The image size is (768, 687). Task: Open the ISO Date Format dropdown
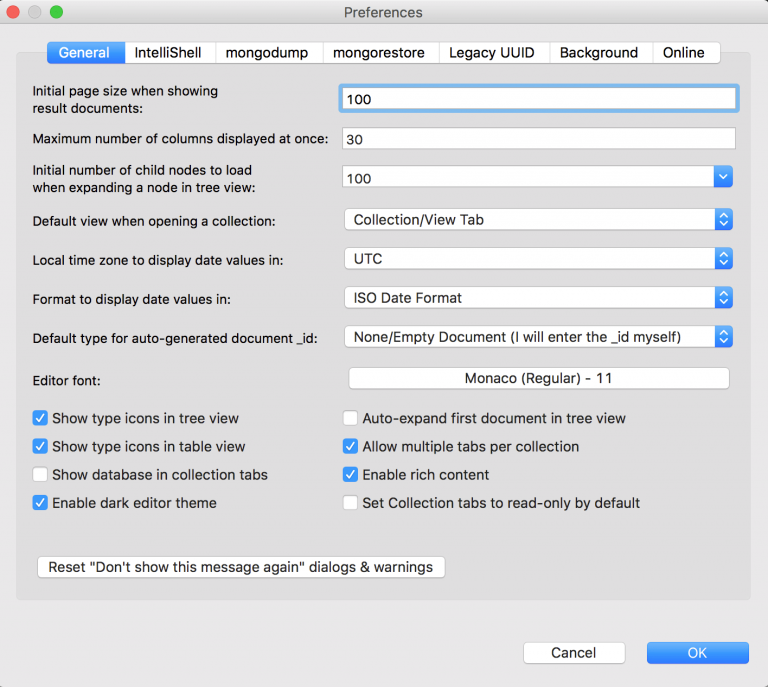(538, 298)
